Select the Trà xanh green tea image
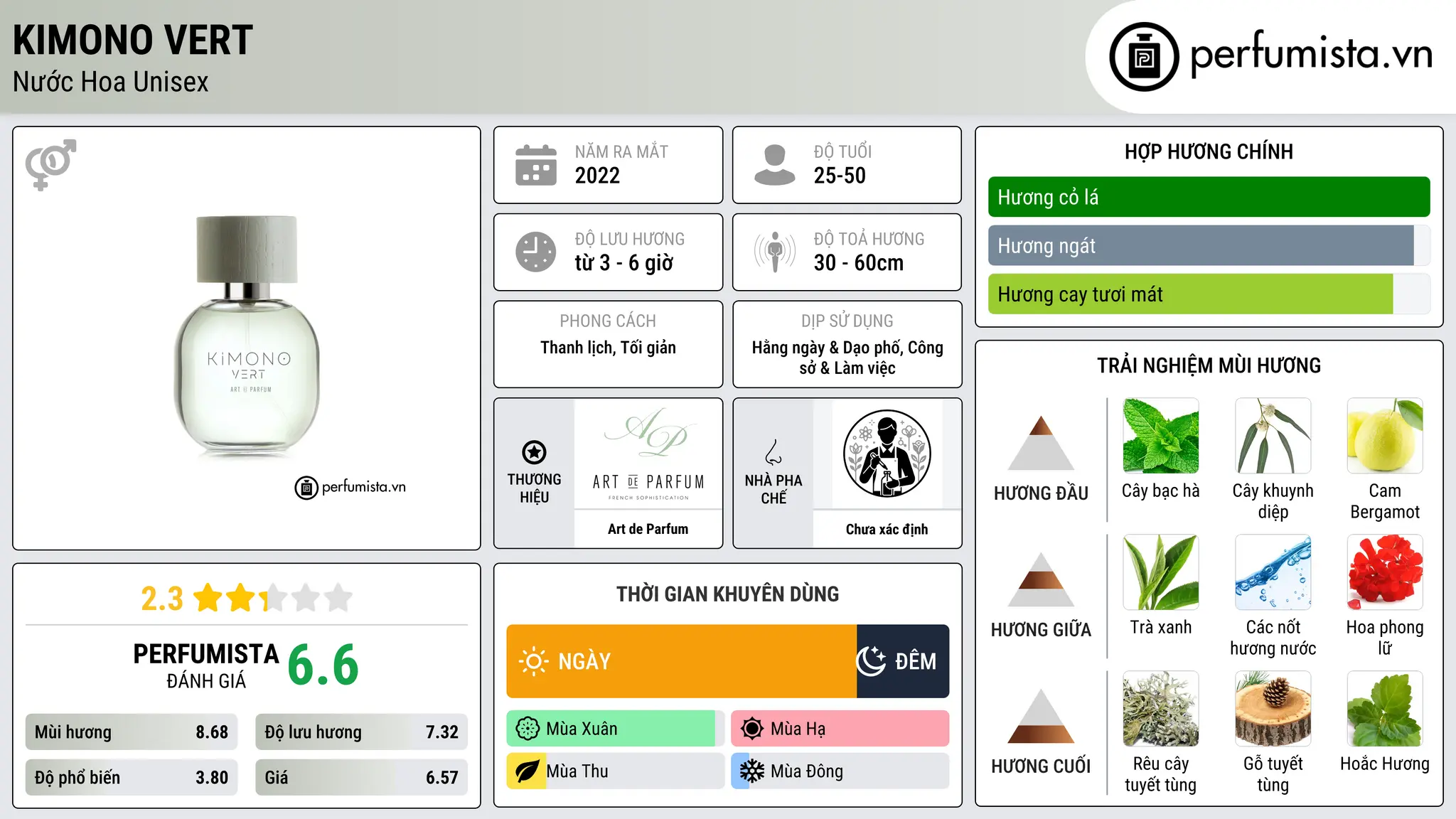This screenshot has height=819, width=1456. click(1161, 572)
